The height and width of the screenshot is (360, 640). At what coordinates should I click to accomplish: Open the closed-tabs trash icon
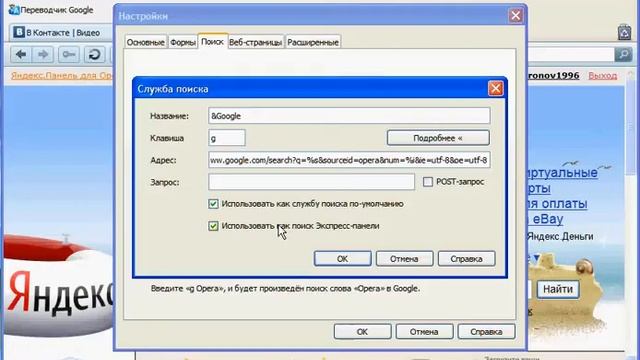[x=624, y=32]
